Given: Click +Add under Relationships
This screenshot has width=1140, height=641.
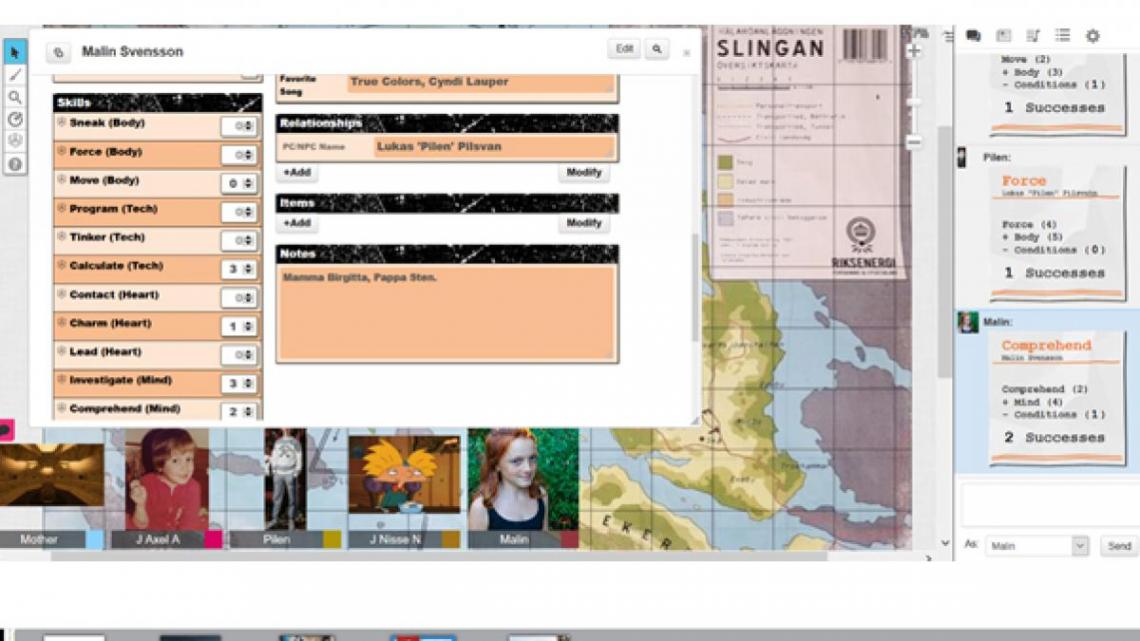Looking at the screenshot, I should (x=297, y=173).
